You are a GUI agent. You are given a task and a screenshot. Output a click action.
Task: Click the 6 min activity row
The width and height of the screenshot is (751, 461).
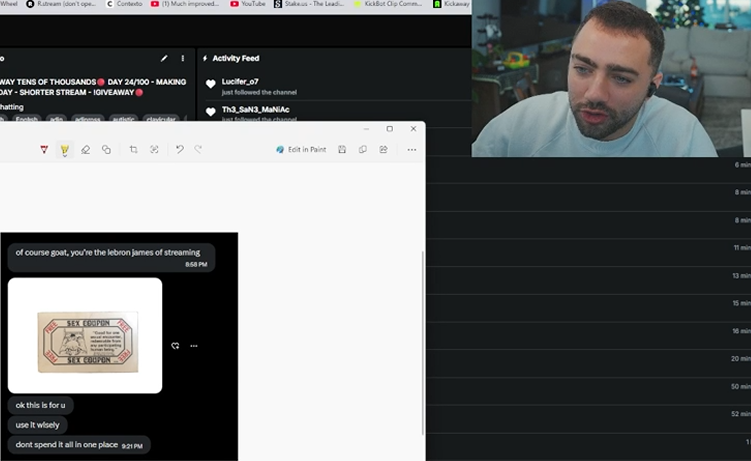(x=588, y=169)
